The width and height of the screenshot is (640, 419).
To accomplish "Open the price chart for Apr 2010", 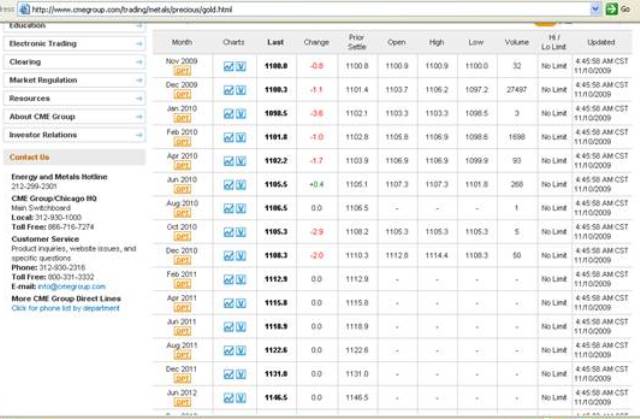I will pos(229,161).
